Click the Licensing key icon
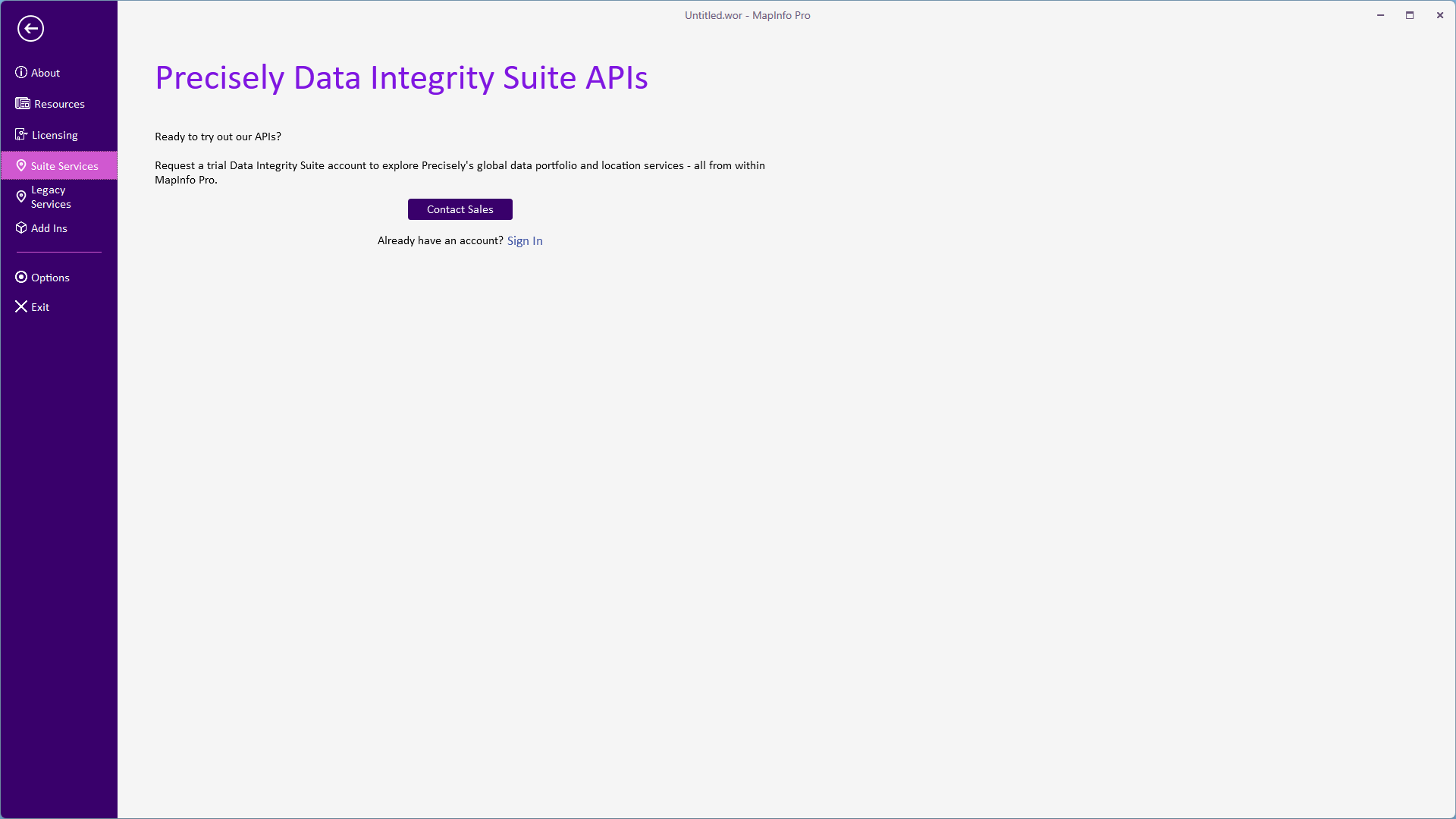Screen dimensions: 1456x819 [21, 134]
